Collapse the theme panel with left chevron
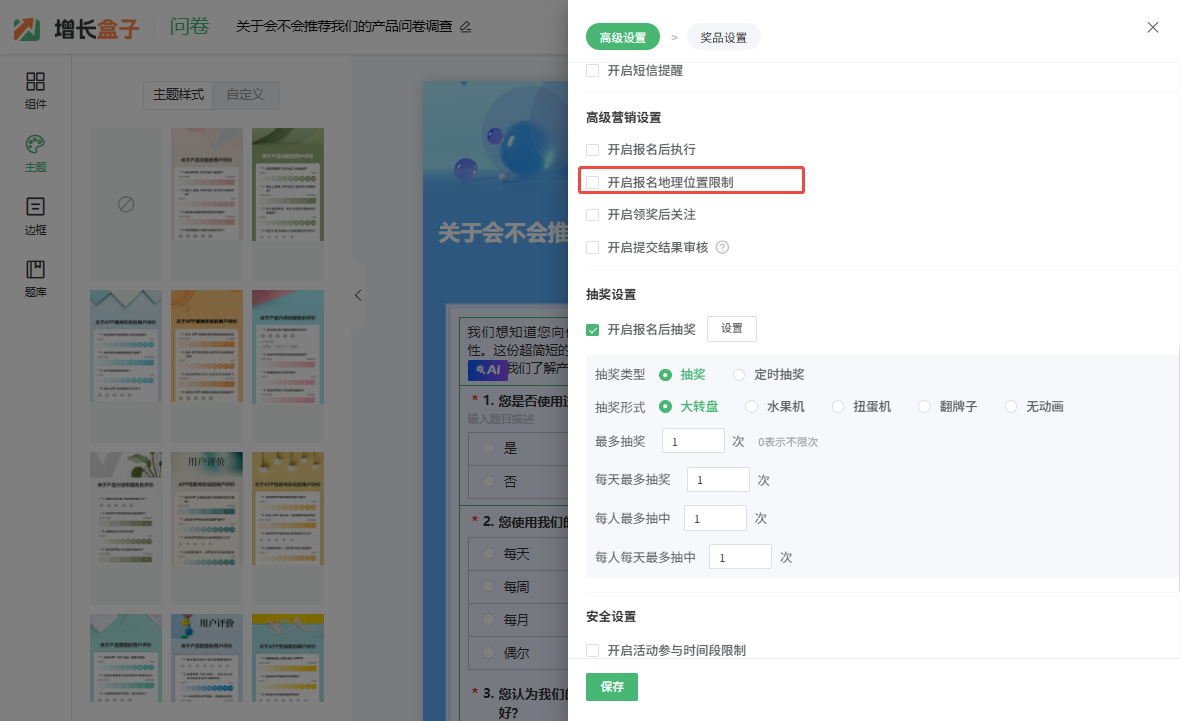Viewport: 1180px width, 721px height. [358, 295]
